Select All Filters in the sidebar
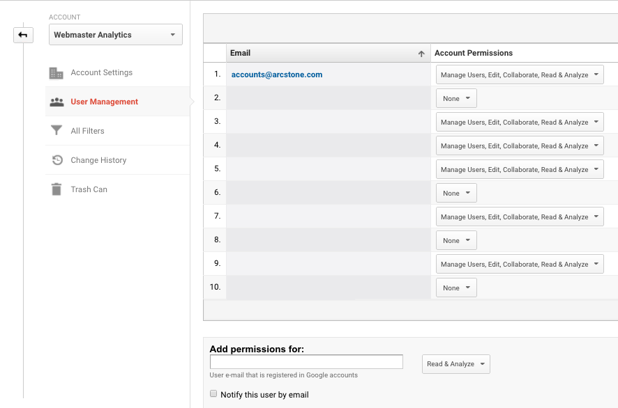Screen dimensions: 618x408 coord(87,131)
